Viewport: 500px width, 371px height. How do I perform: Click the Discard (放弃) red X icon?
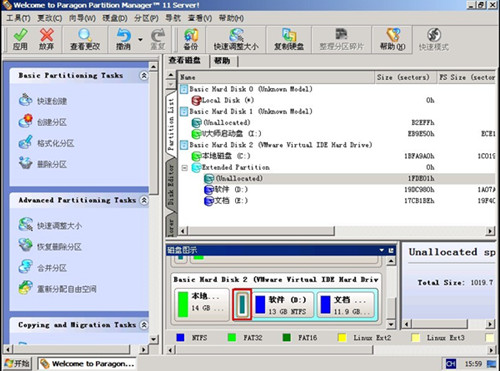[47, 35]
